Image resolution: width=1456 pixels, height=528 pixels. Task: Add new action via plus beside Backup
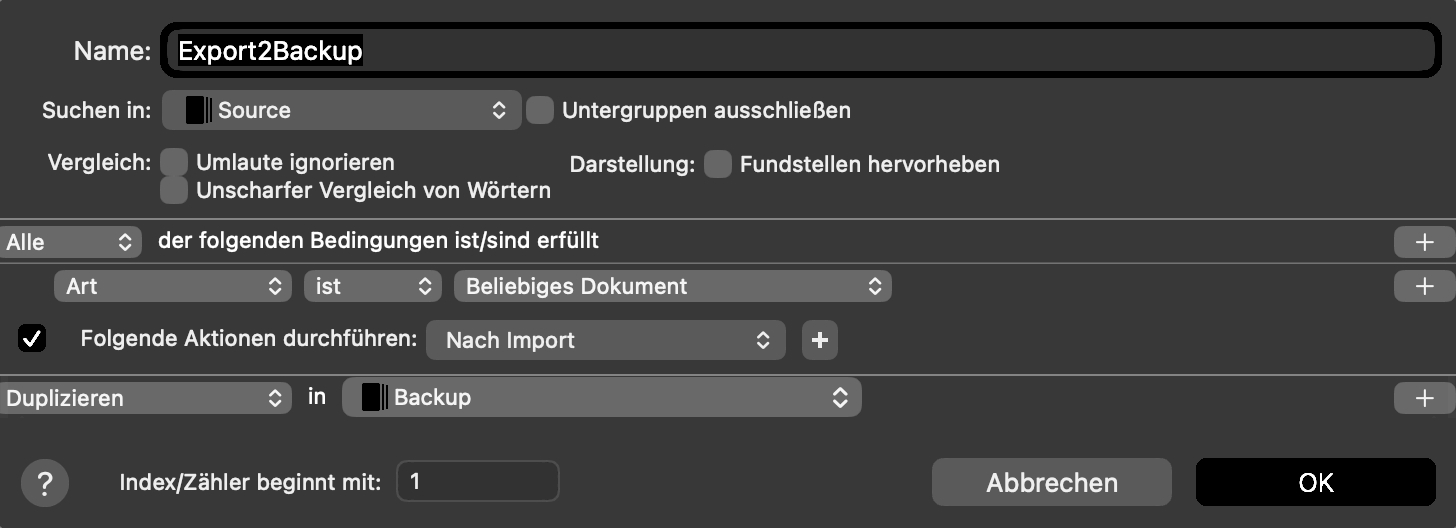(1424, 398)
